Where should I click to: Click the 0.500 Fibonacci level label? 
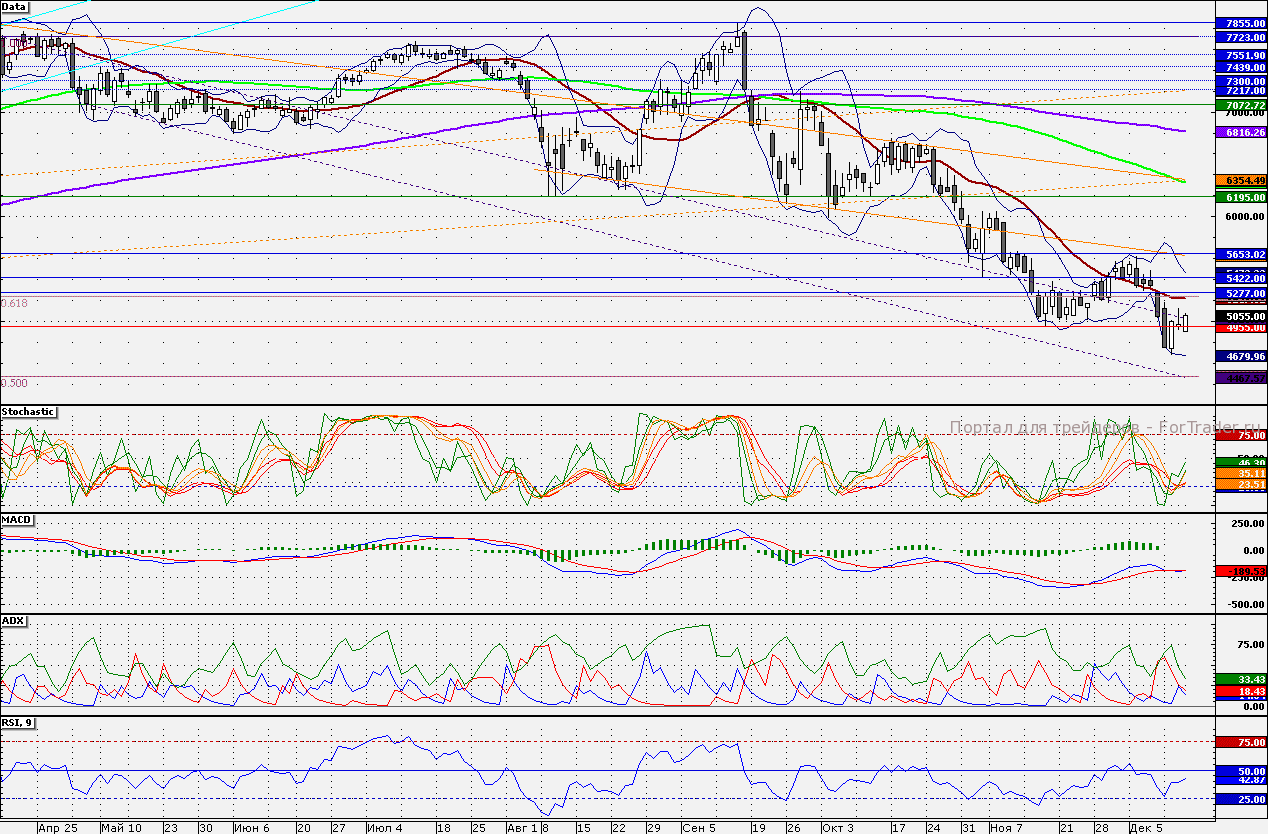pos(15,383)
